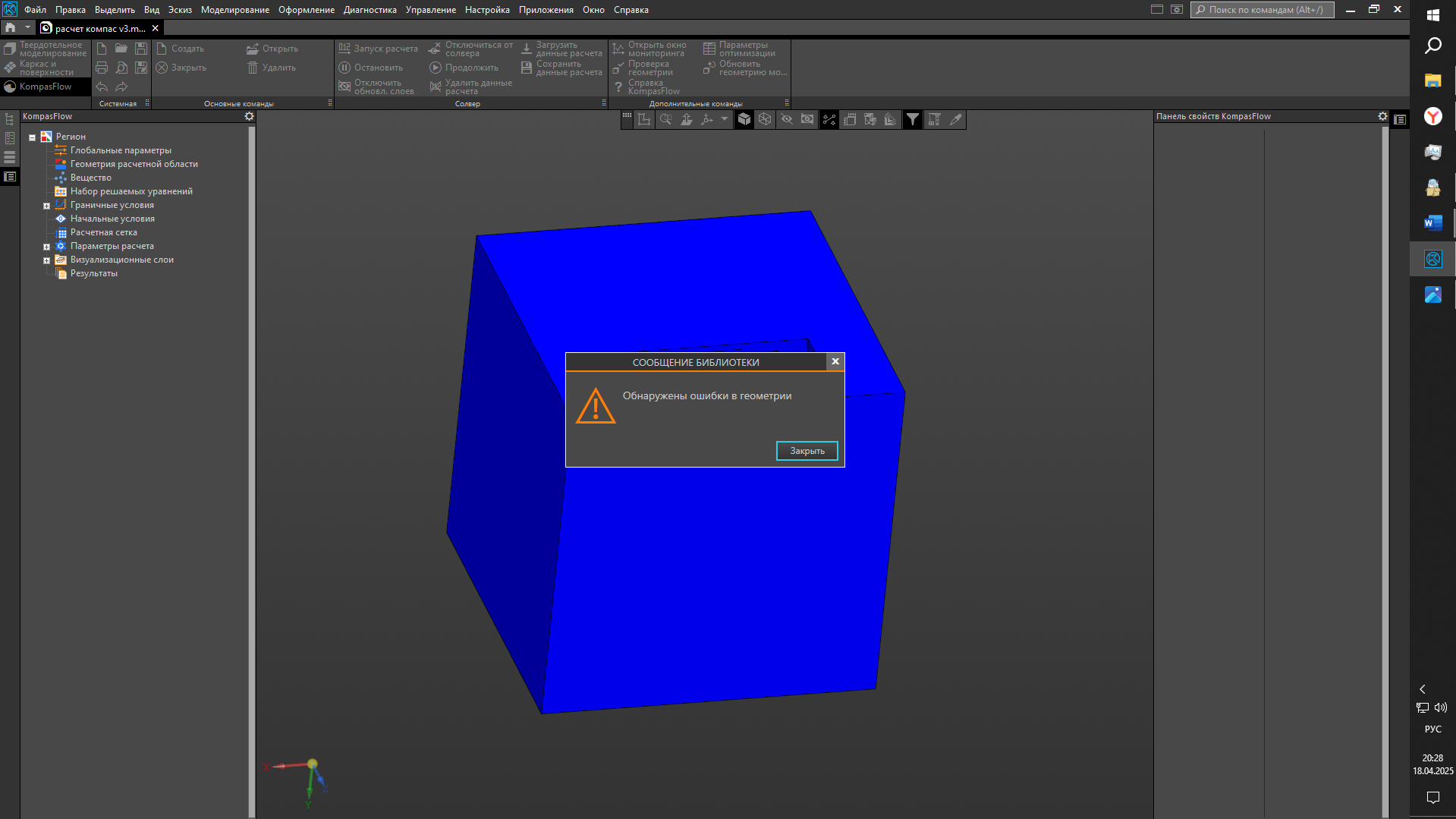
Task: Toggle wireframe cube display mode
Action: coord(765,119)
